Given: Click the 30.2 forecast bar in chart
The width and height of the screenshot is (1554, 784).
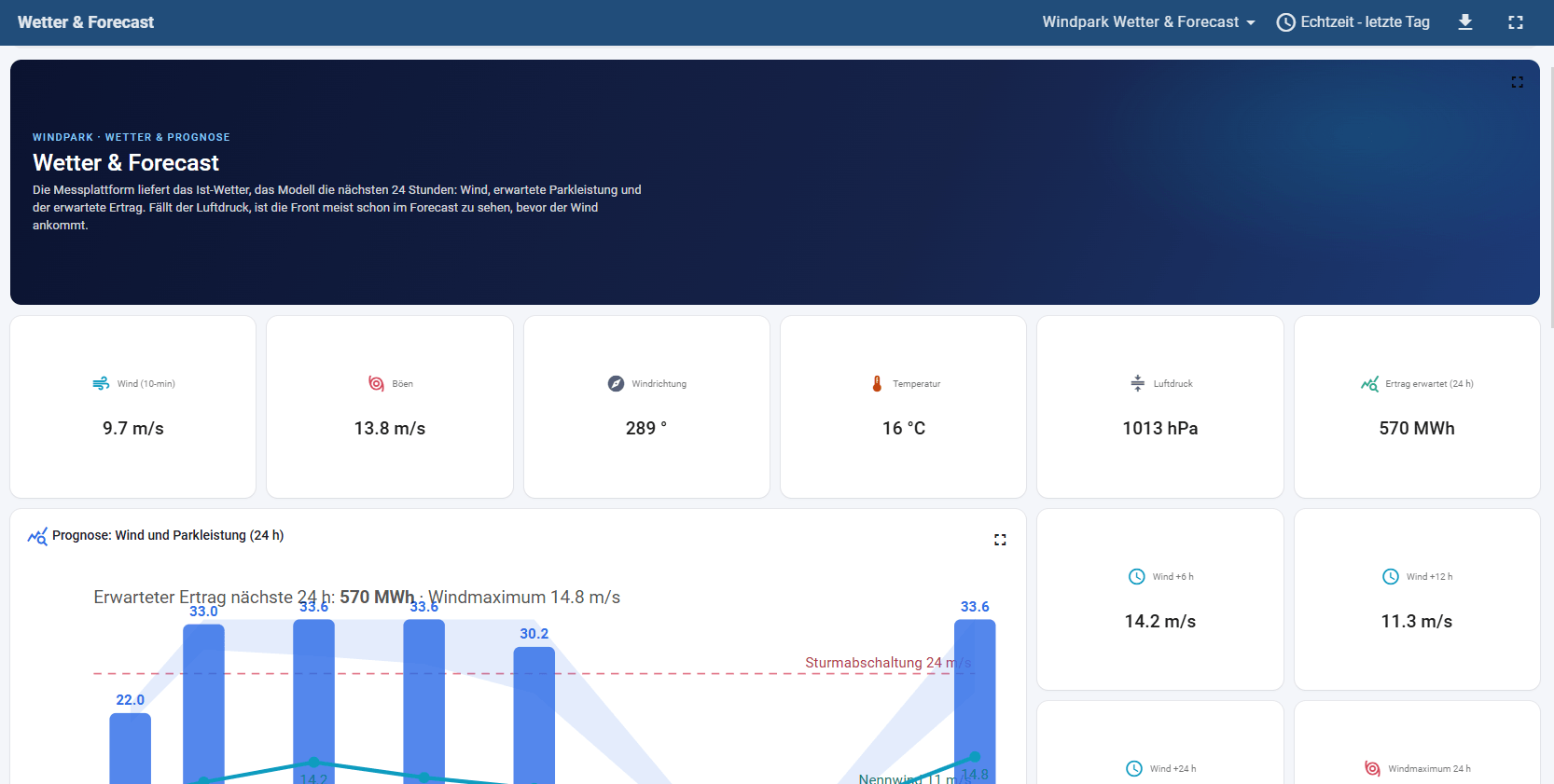Looking at the screenshot, I should point(534,716).
